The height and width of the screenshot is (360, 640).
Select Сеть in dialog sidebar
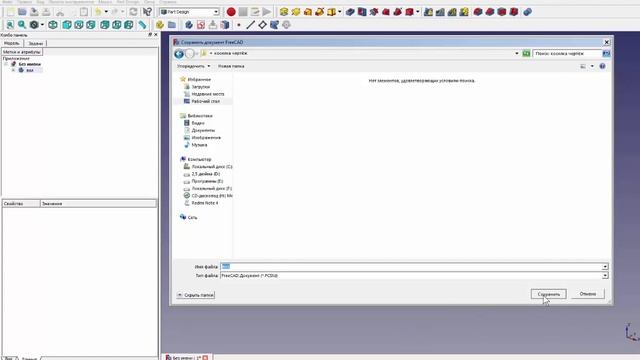(192, 218)
